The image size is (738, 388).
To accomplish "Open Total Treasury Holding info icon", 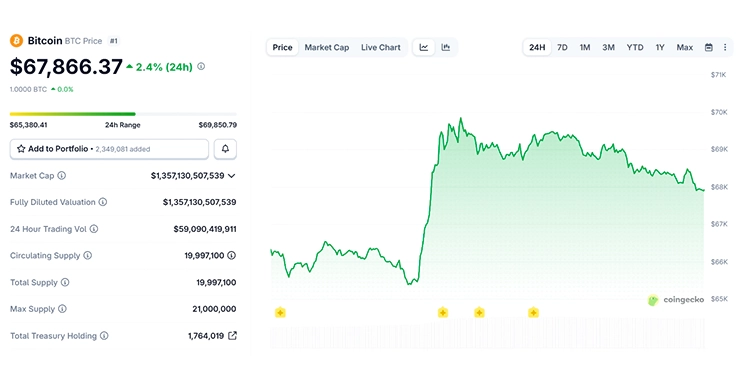I will [x=104, y=336].
